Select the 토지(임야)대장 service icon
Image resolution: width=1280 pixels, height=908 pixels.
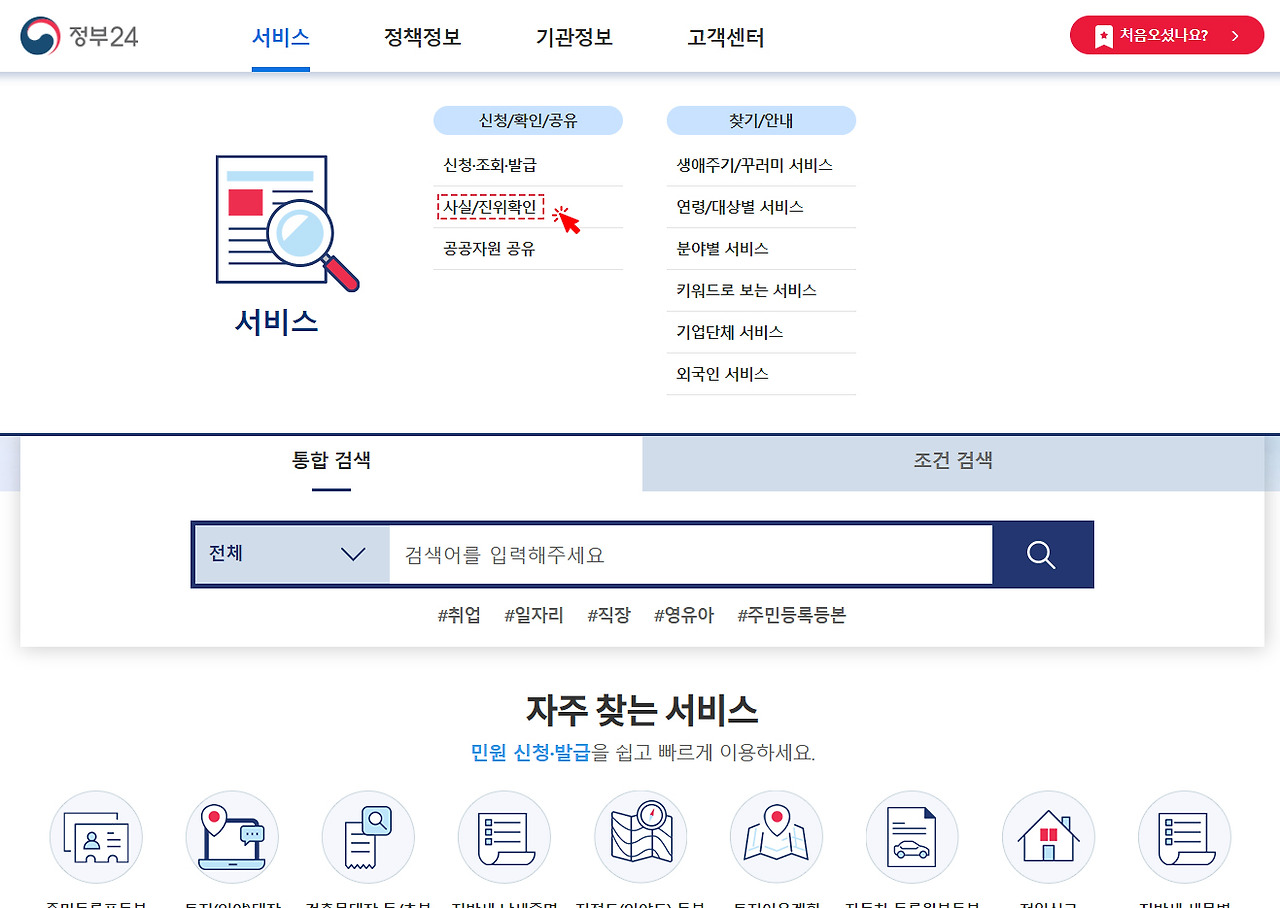[x=232, y=837]
